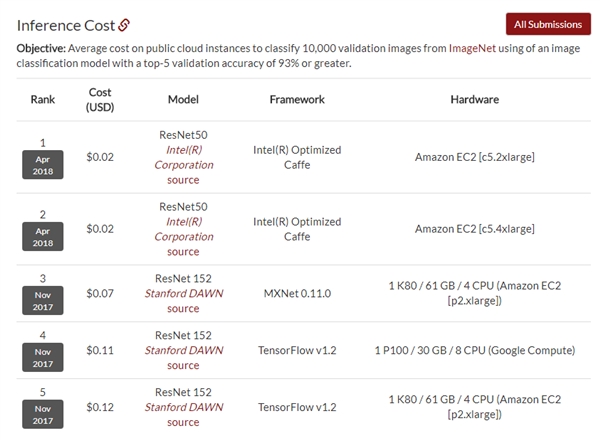This screenshot has width=600, height=440.
Task: Click source link for MXNet ResNet 152
Action: (183, 309)
